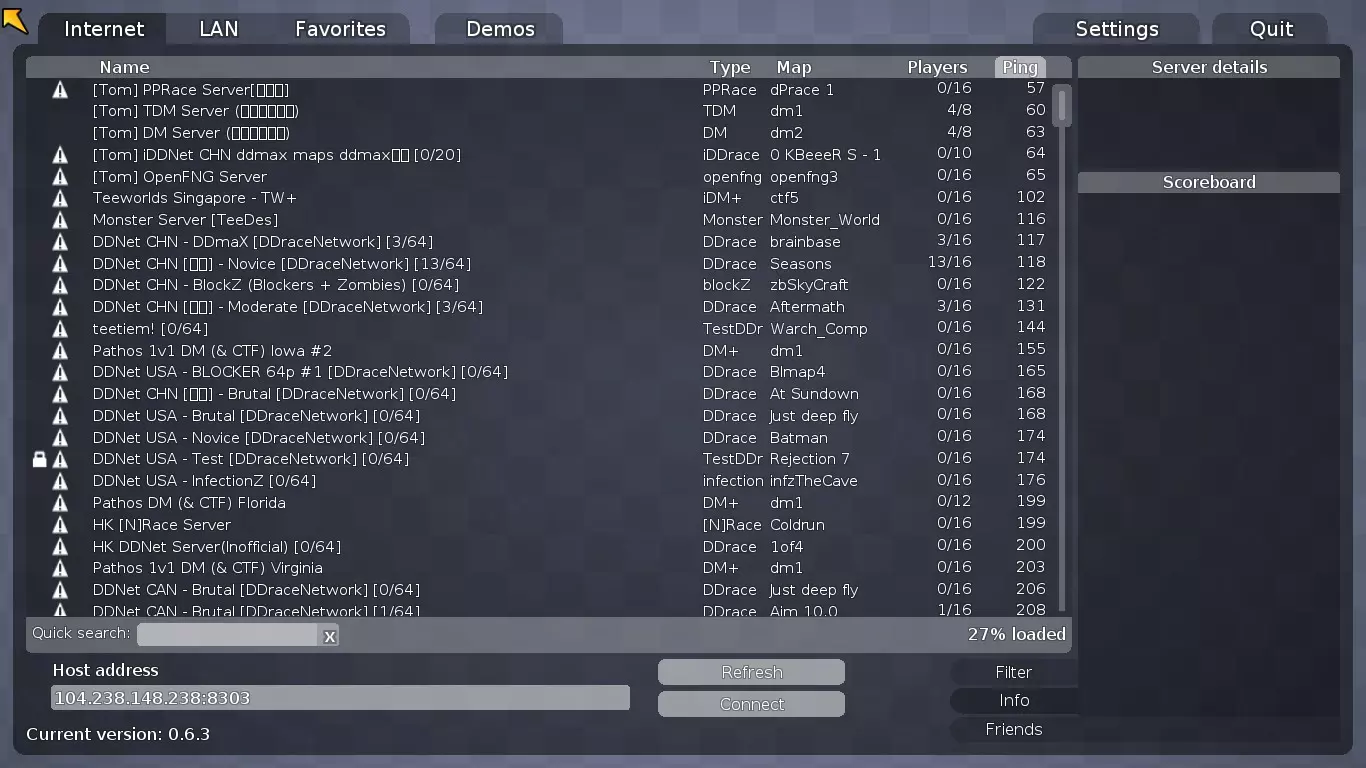Click warning icon beside Teeworlds Singapore - TW+

(x=60, y=198)
